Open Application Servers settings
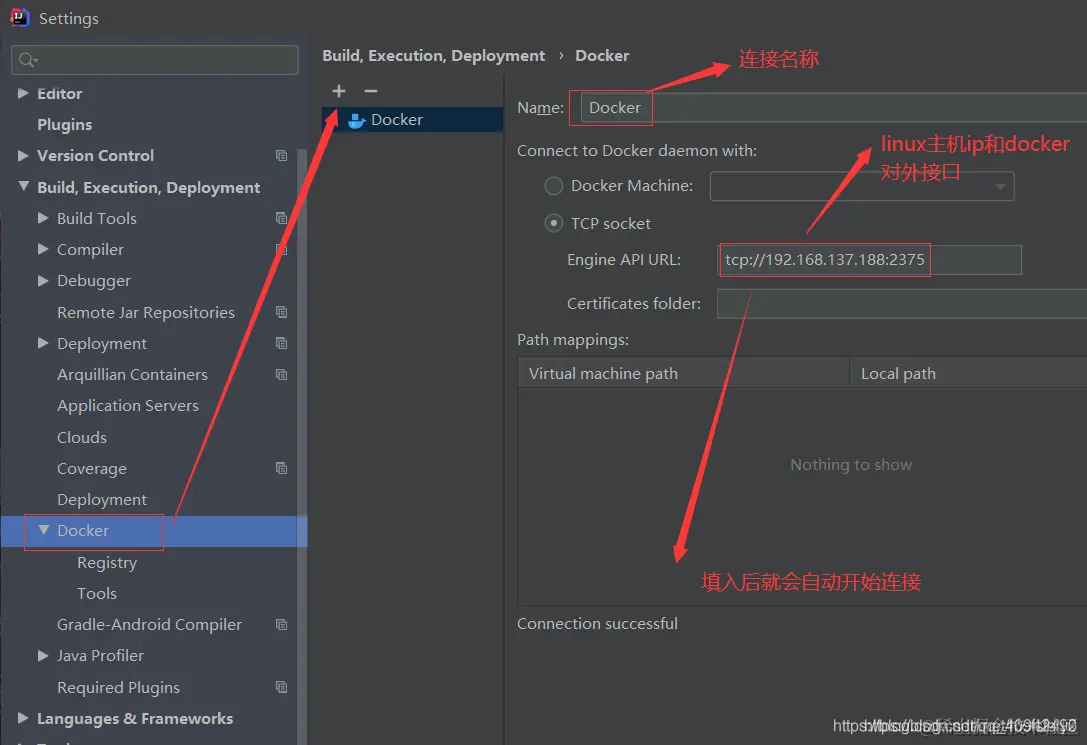The height and width of the screenshot is (745, 1087). 128,406
